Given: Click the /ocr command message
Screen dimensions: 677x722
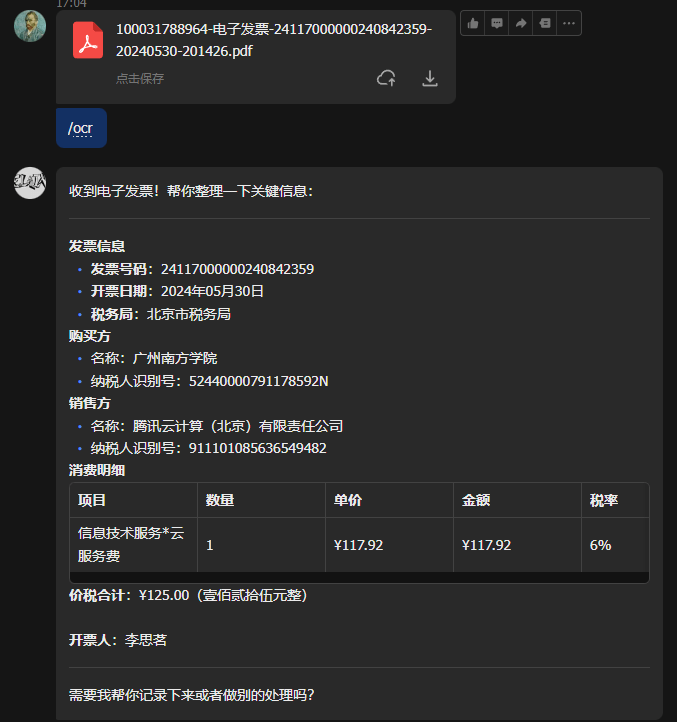Looking at the screenshot, I should pos(82,128).
